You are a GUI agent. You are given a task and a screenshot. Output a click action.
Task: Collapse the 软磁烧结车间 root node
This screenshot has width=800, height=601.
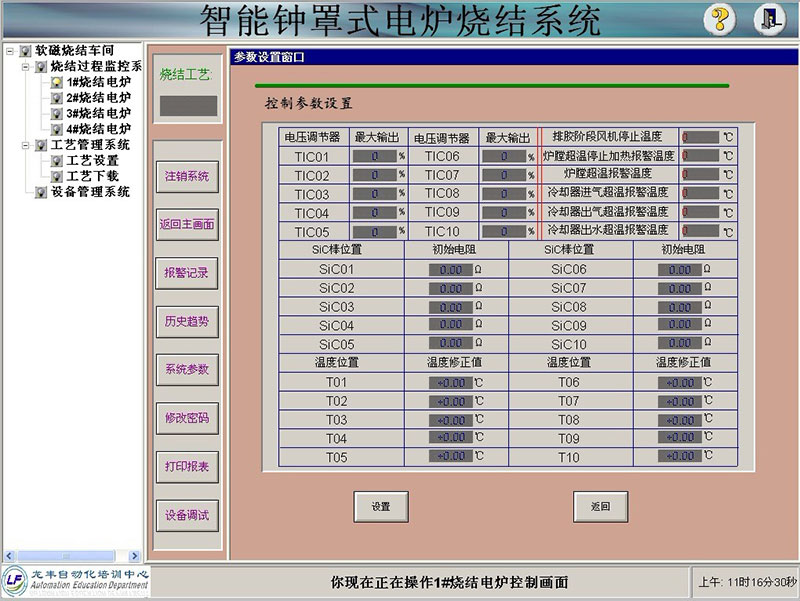(10, 50)
